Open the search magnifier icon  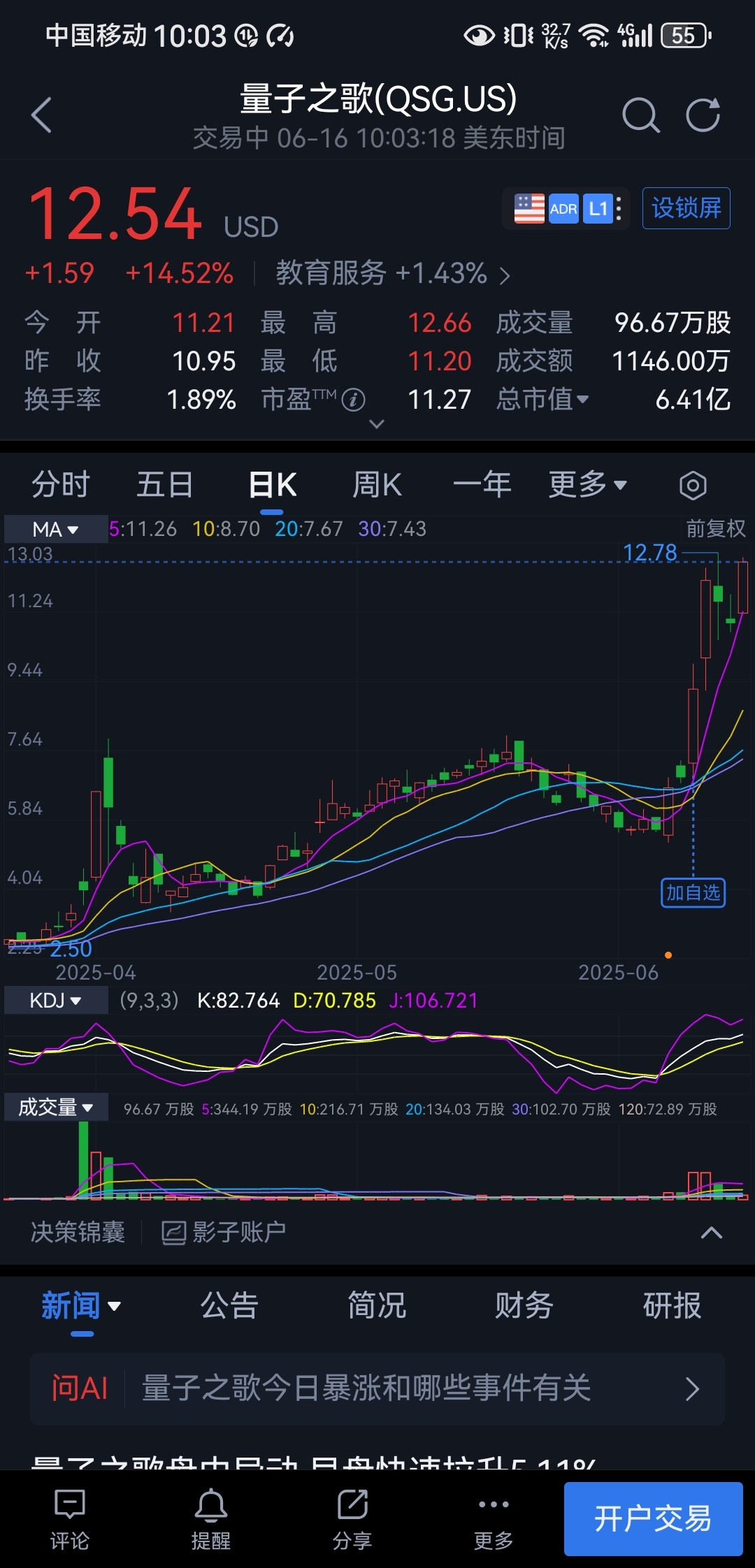[x=640, y=115]
